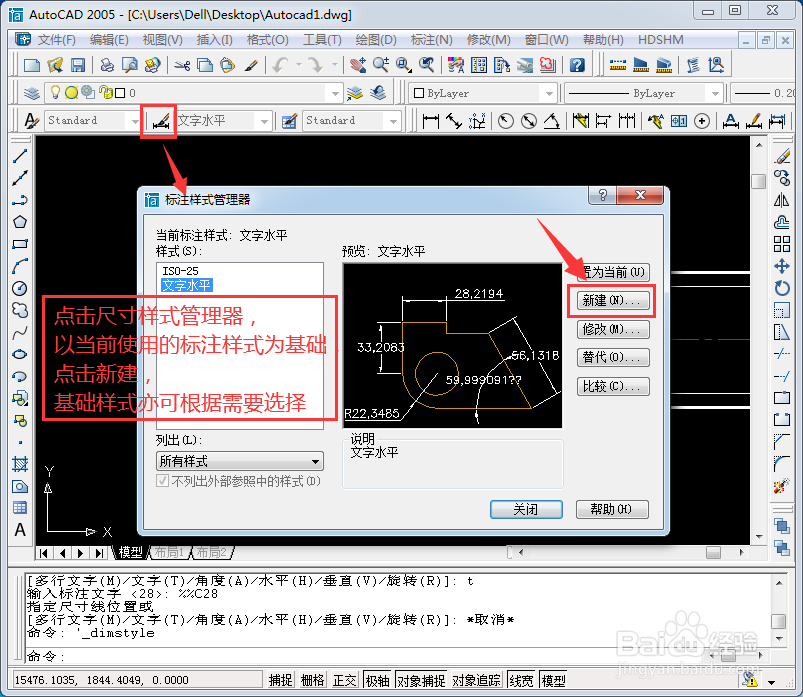Click the horizontal scrollbar of drawing area
Image resolution: width=803 pixels, height=697 pixels.
point(631,553)
